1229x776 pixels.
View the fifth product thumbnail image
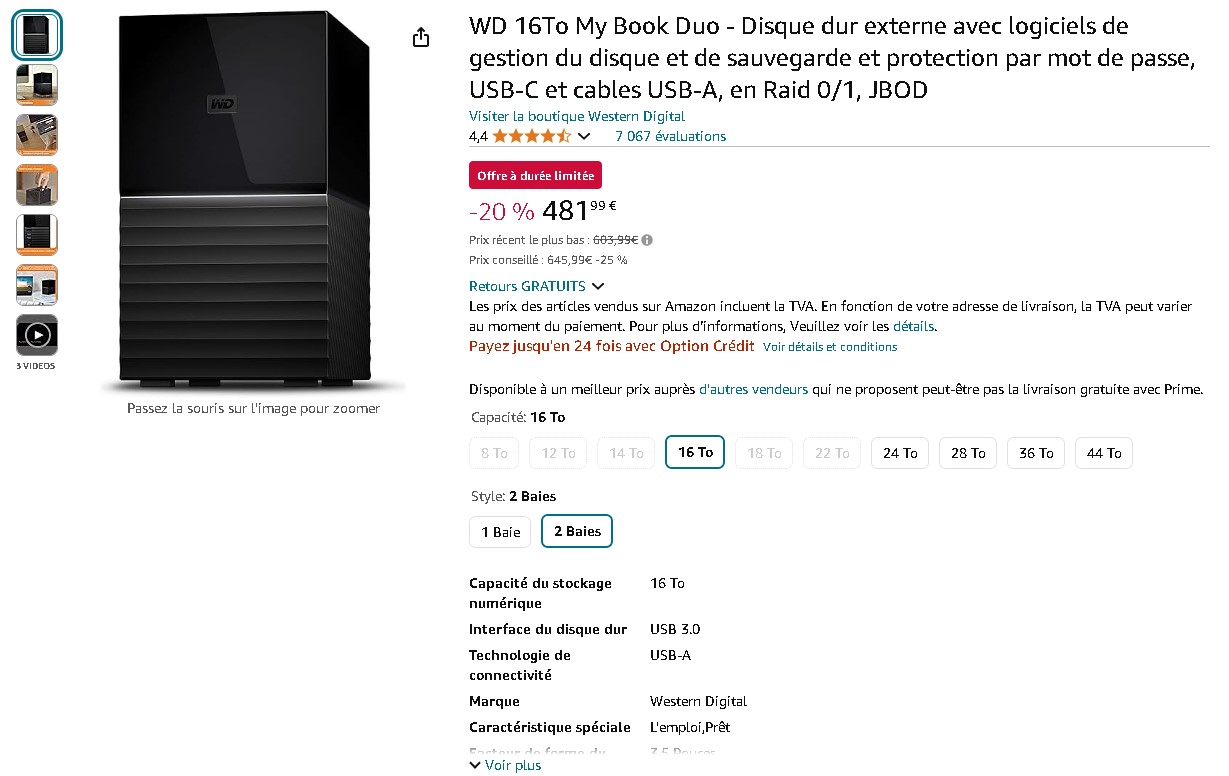pyautogui.click(x=37, y=235)
